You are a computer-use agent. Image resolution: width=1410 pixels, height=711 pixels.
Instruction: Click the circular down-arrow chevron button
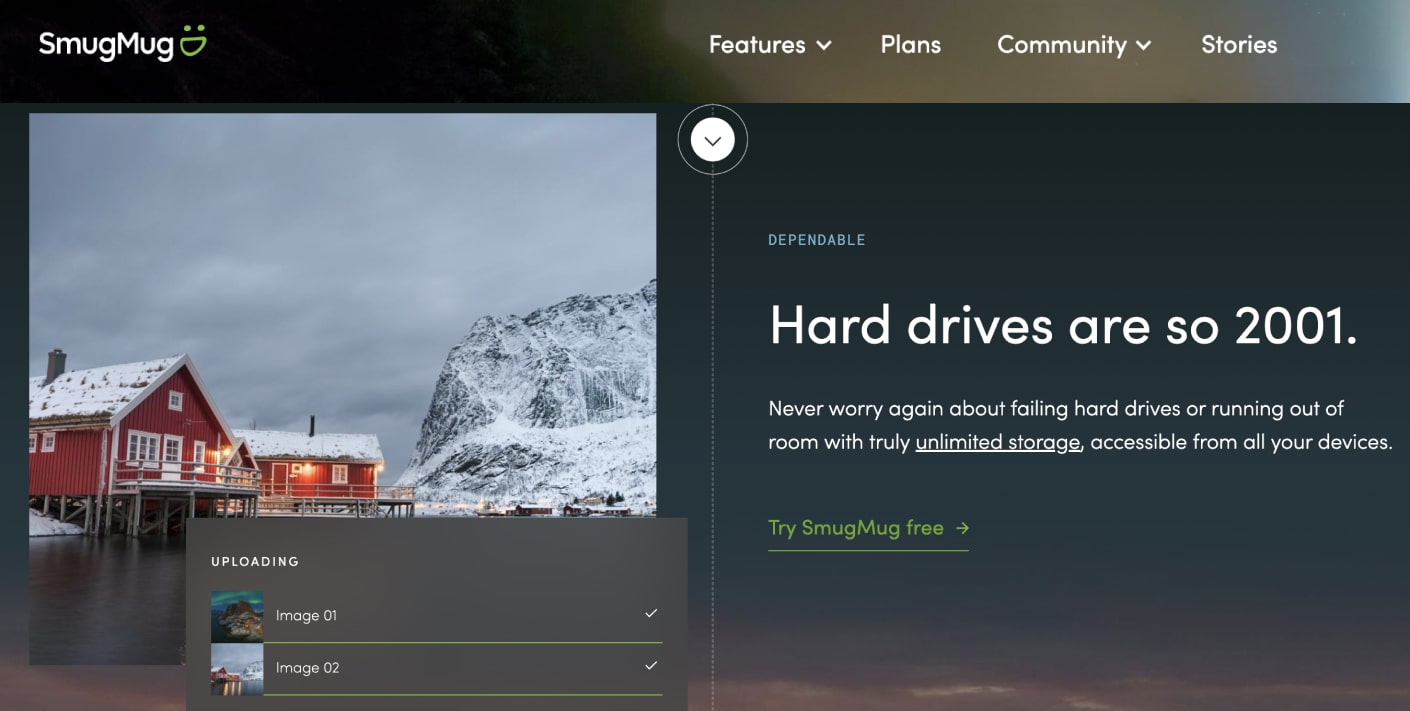[712, 139]
